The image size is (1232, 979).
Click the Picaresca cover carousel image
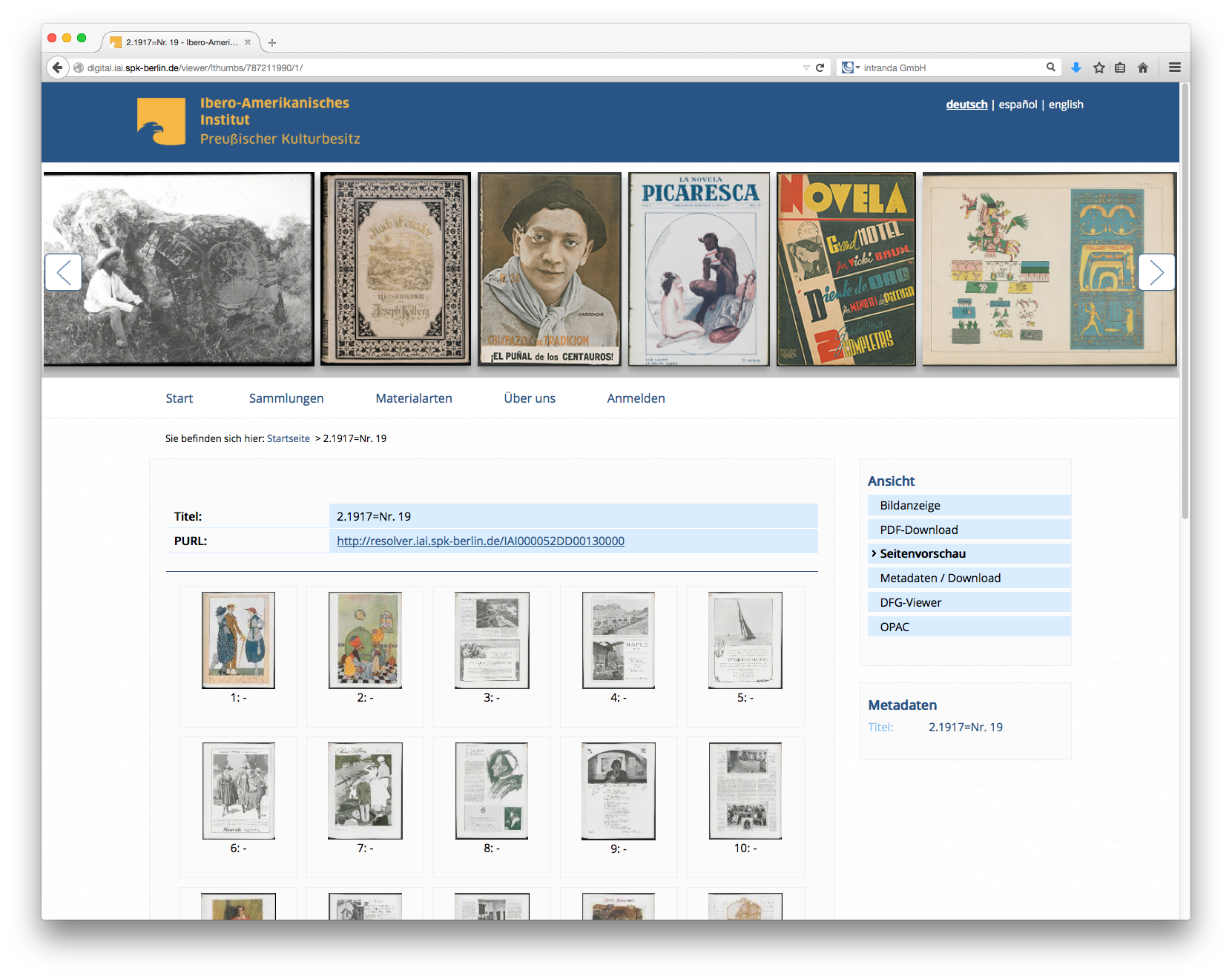tap(699, 269)
